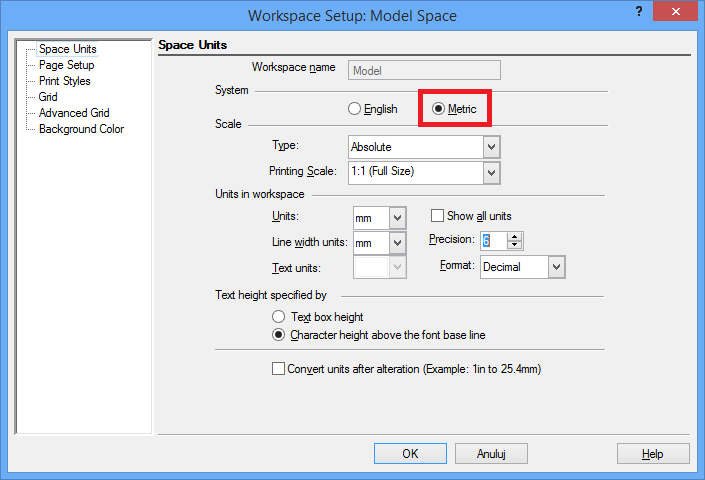705x480 pixels.
Task: Click inside the Precision value field
Action: (493, 241)
